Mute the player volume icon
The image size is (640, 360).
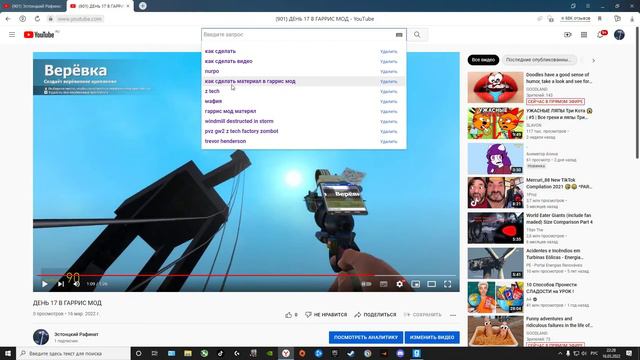pos(77,284)
